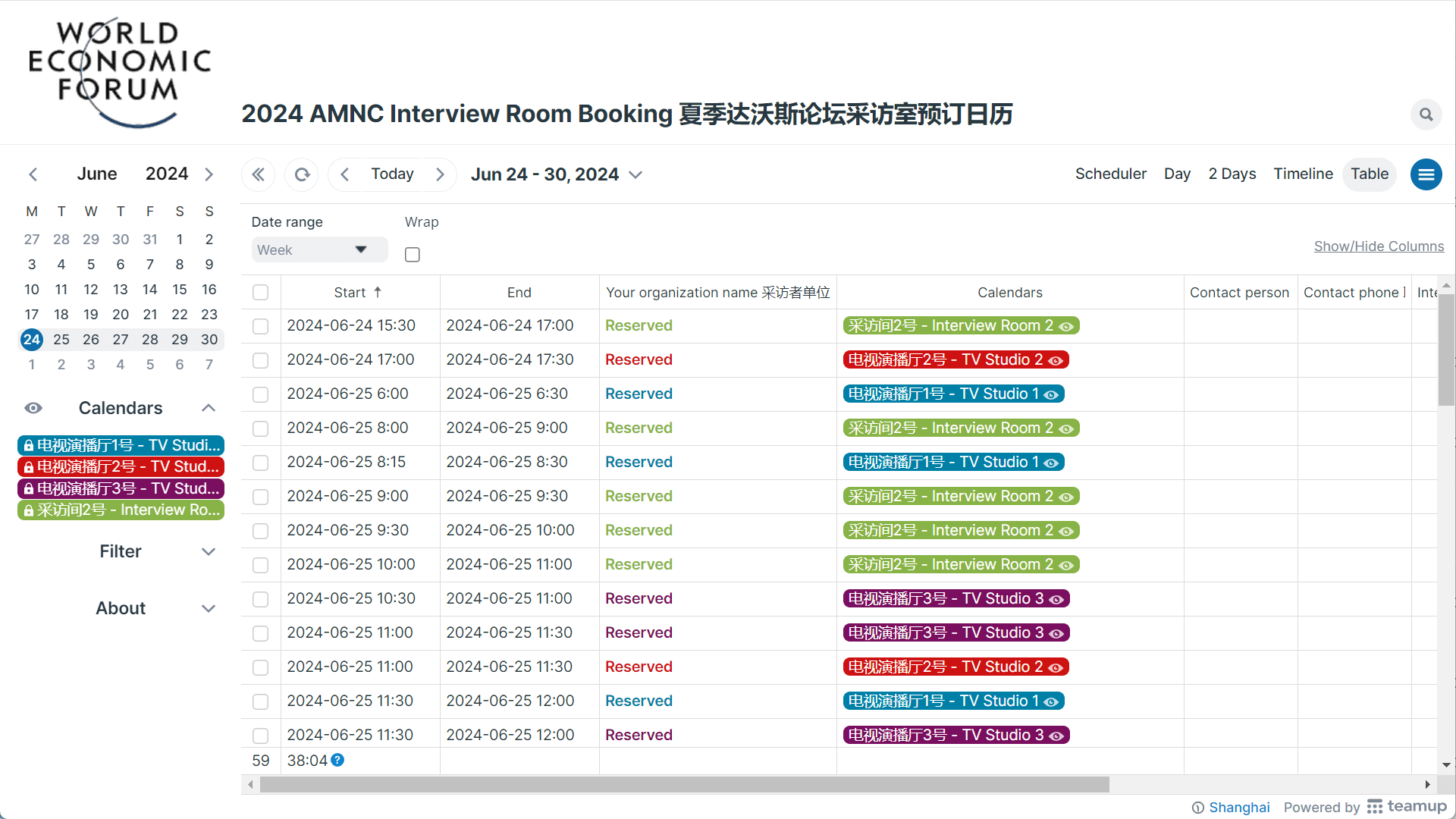Image resolution: width=1456 pixels, height=819 pixels.
Task: Toggle the eye icon beside Calendars heading
Action: (33, 408)
